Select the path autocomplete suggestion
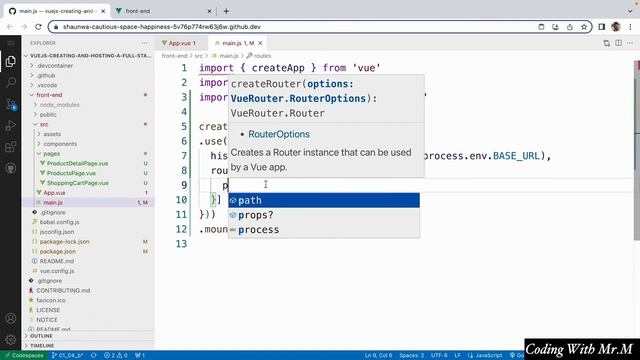Image resolution: width=640 pixels, height=360 pixels. pos(324,200)
